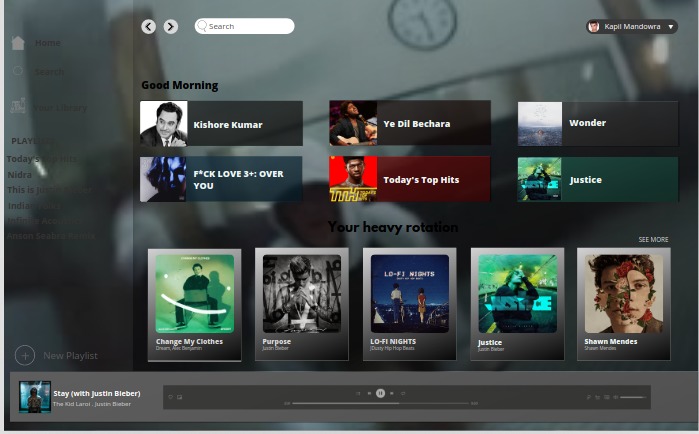Mute with the volume speaker icon
Screen dimensions: 699x434
(616, 397)
